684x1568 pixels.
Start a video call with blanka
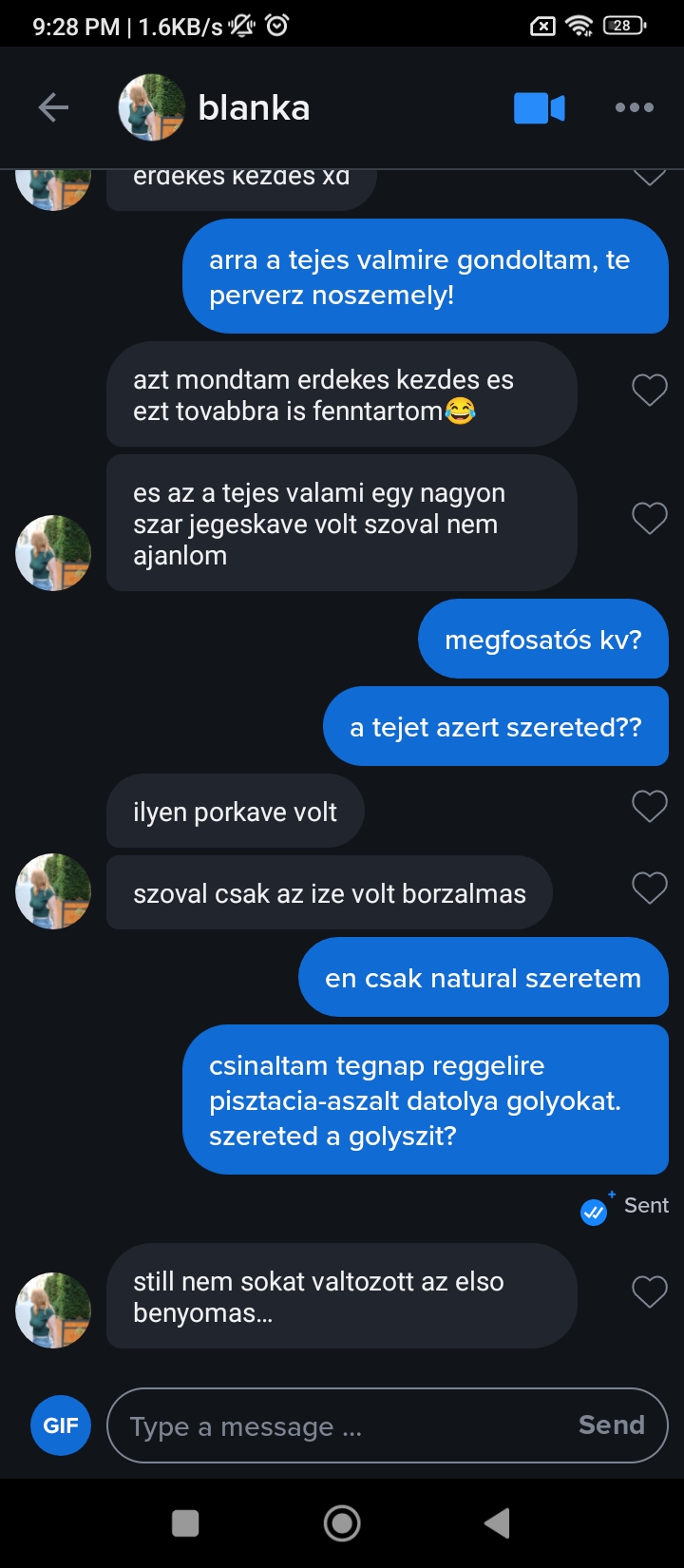pyautogui.click(x=539, y=108)
